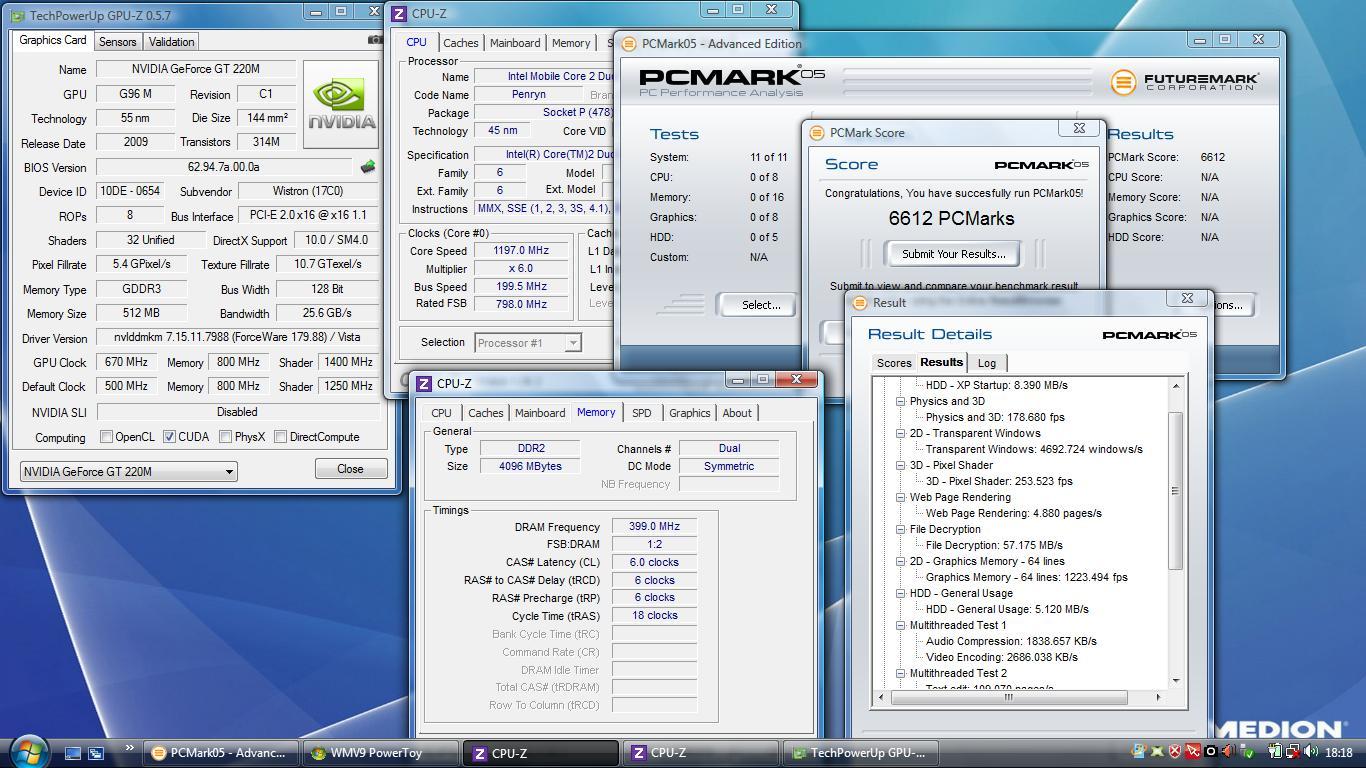Click the scroll up arrow in Result Details
This screenshot has height=768, width=1366.
[x=1175, y=385]
